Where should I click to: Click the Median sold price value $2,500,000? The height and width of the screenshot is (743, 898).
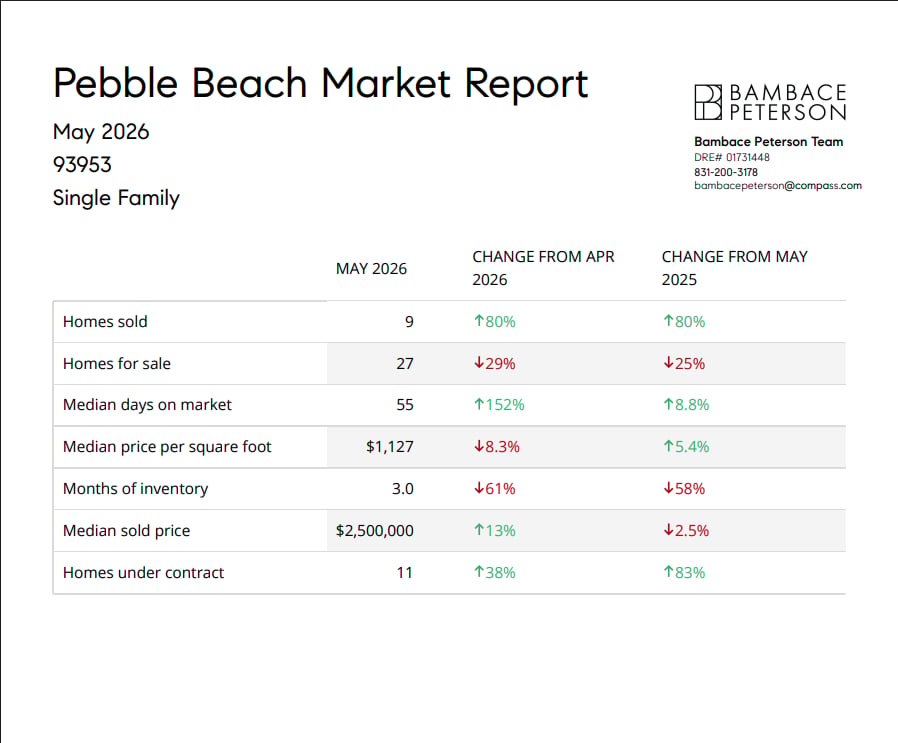[375, 530]
